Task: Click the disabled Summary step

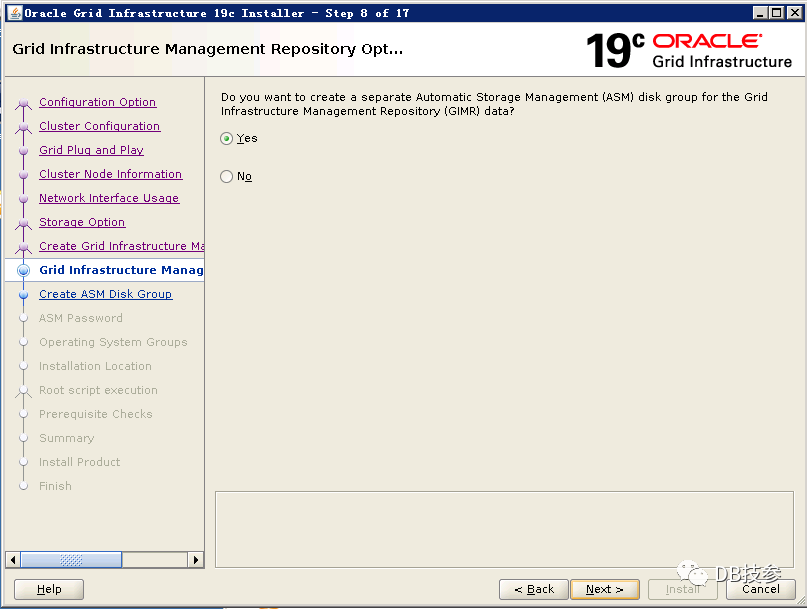Action: point(66,438)
